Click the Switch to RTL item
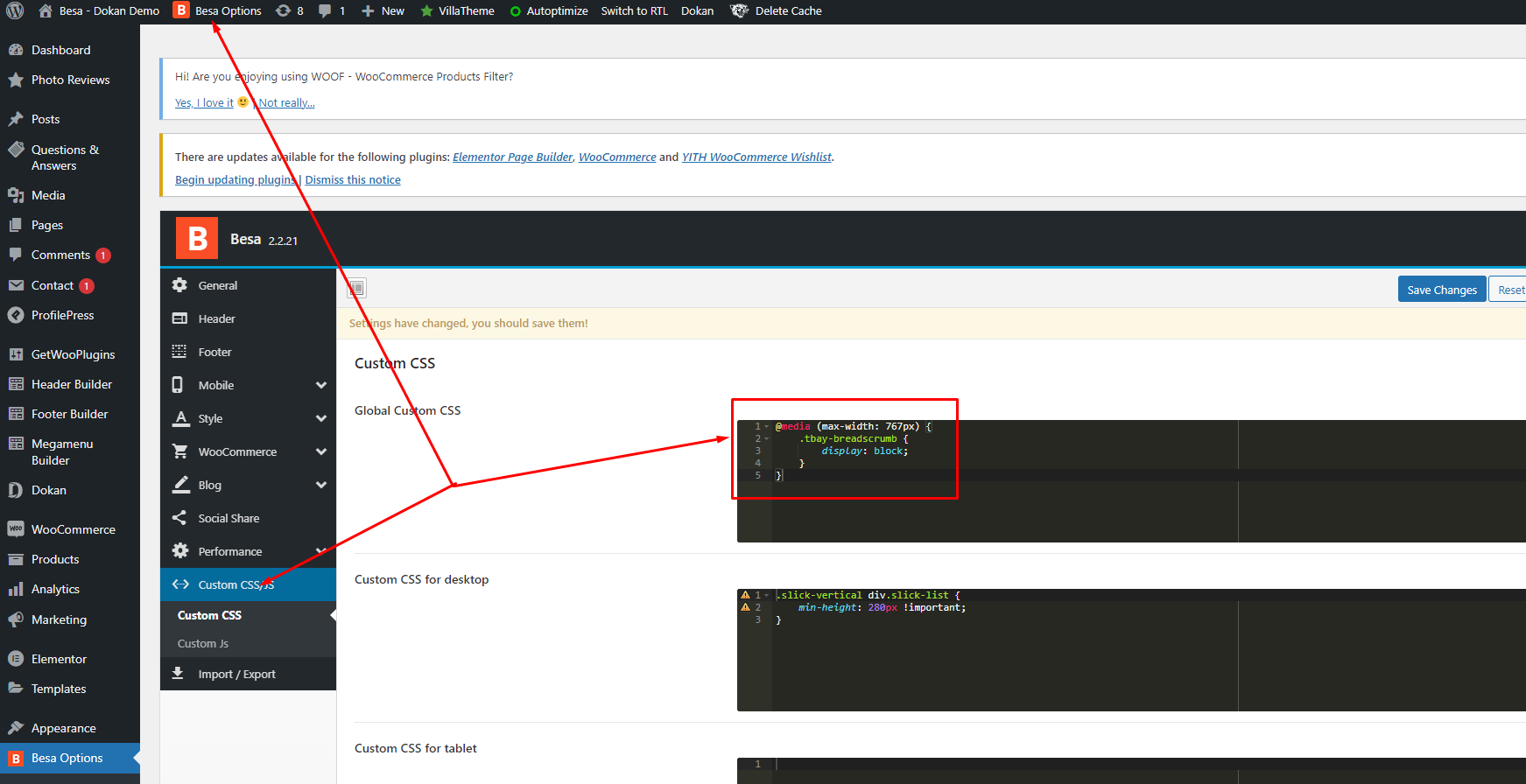 634,10
